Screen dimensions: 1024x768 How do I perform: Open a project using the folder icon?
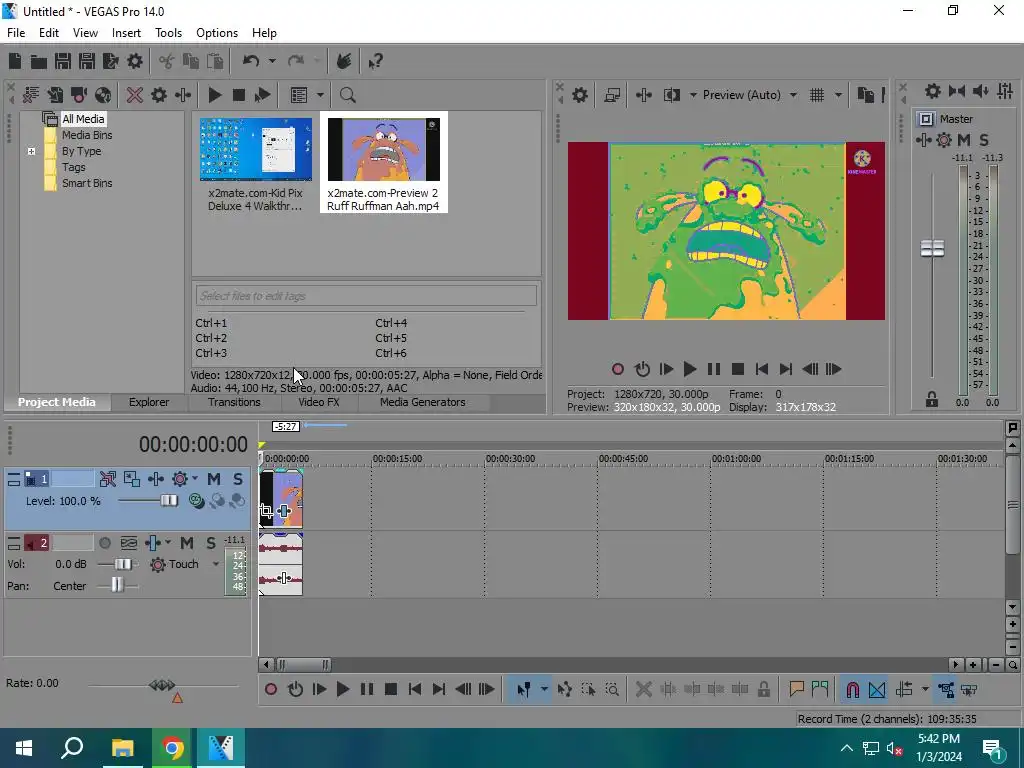(x=39, y=61)
